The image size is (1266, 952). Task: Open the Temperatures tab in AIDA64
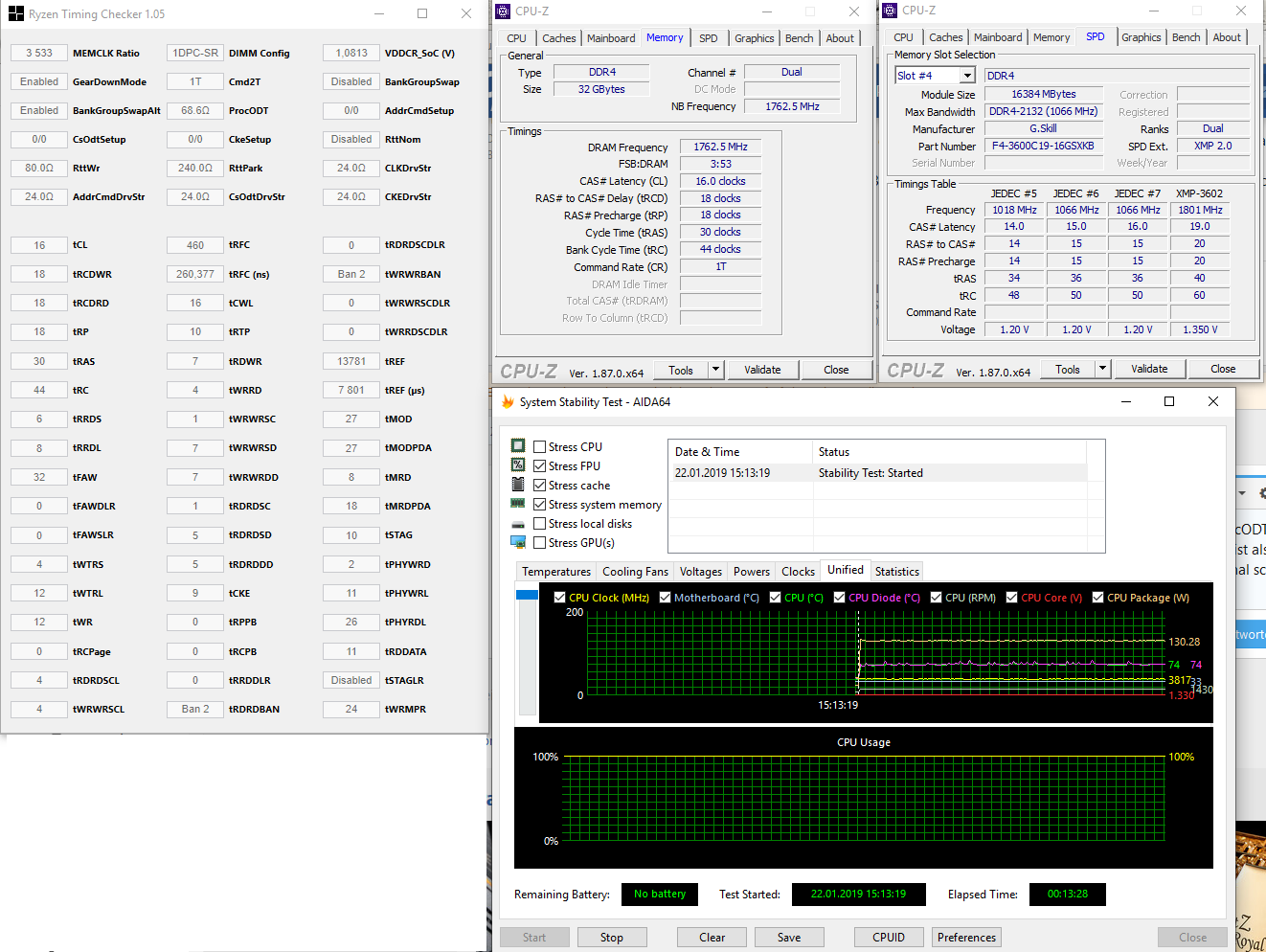pyautogui.click(x=556, y=572)
